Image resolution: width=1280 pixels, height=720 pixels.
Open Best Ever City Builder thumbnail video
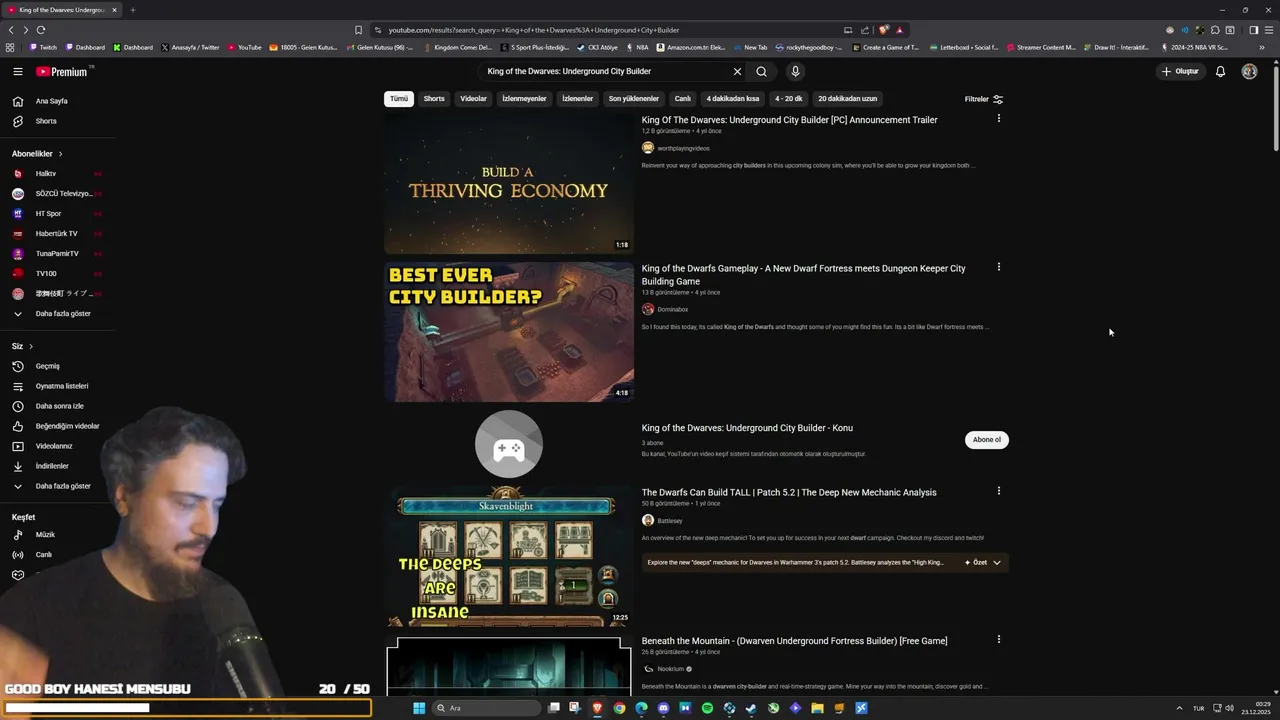click(x=509, y=332)
